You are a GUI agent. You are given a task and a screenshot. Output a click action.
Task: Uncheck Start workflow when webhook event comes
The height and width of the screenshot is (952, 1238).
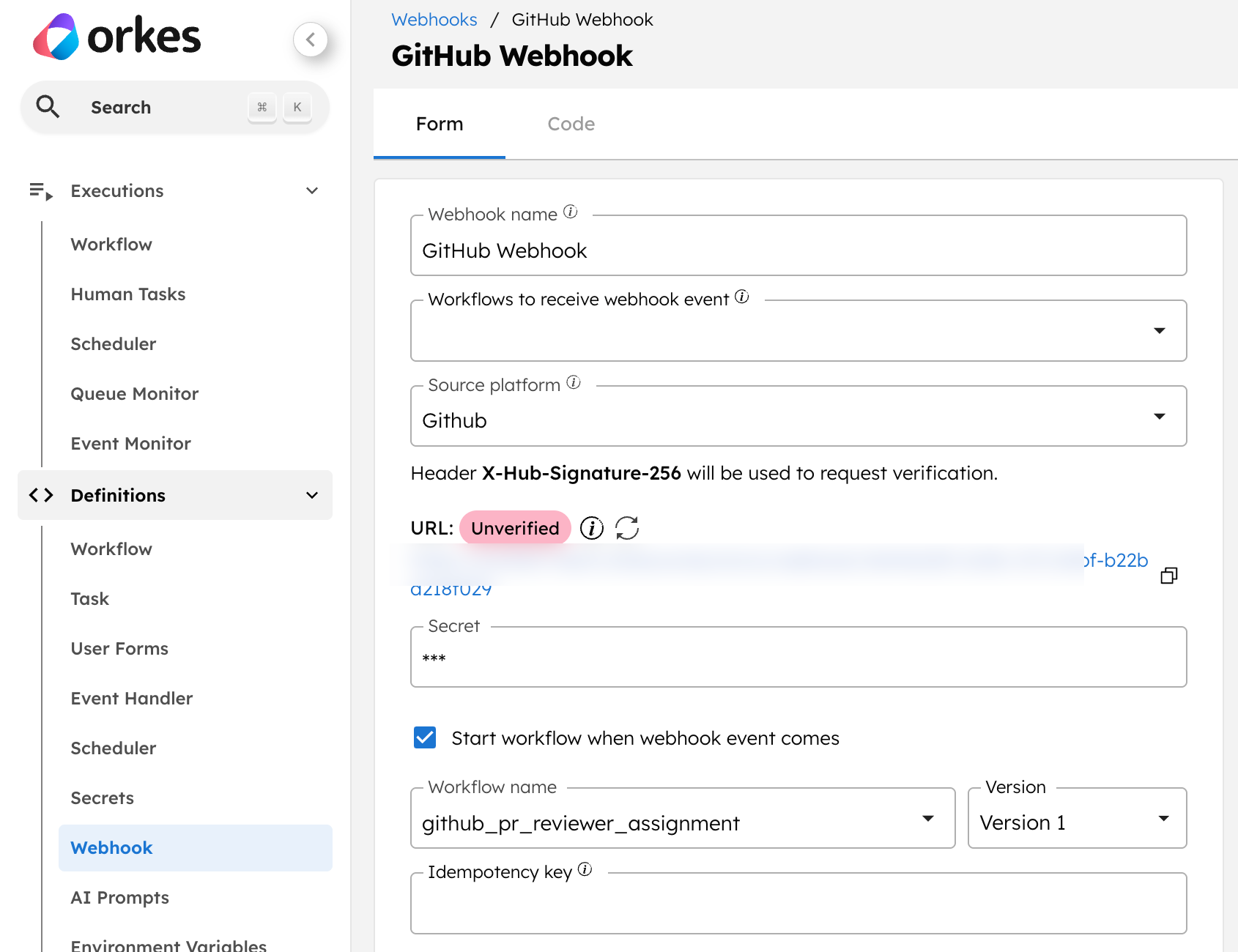tap(425, 737)
